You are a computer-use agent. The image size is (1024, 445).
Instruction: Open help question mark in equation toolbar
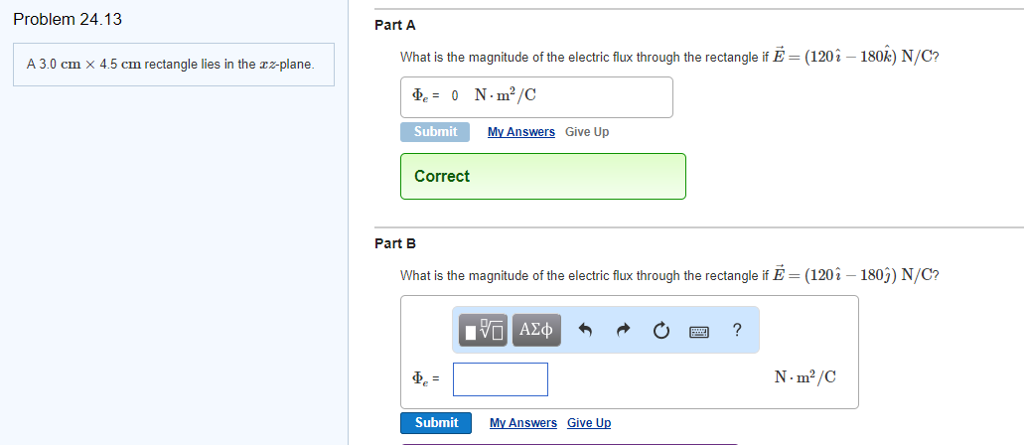[737, 330]
